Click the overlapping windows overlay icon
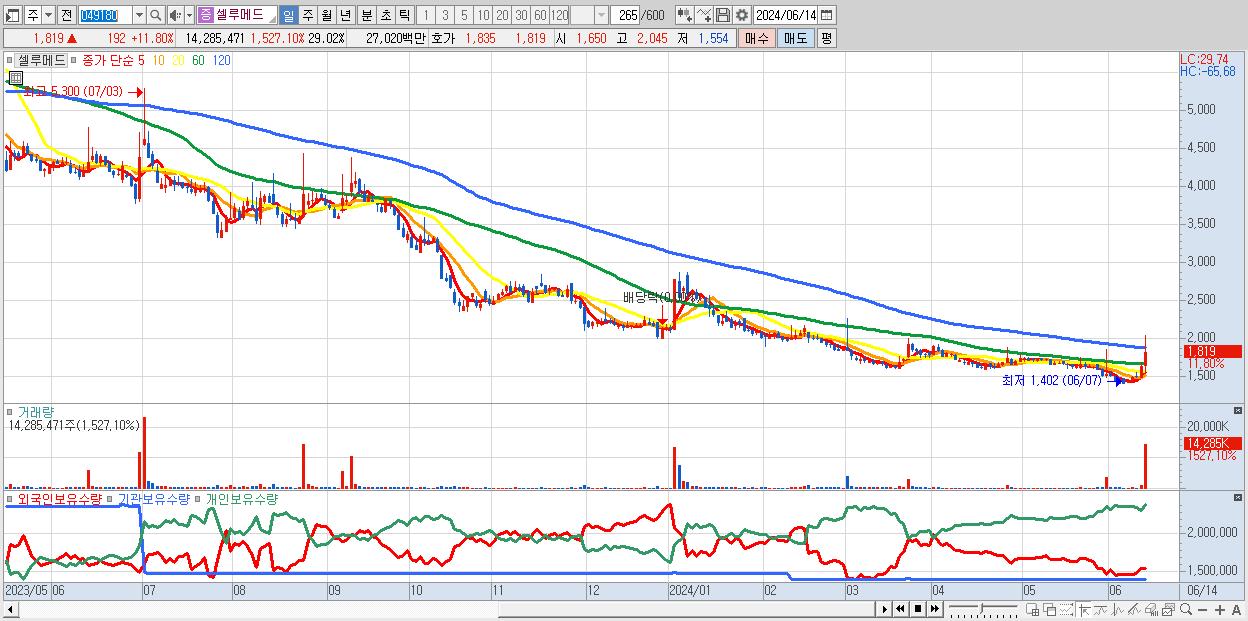 (x=1050, y=609)
